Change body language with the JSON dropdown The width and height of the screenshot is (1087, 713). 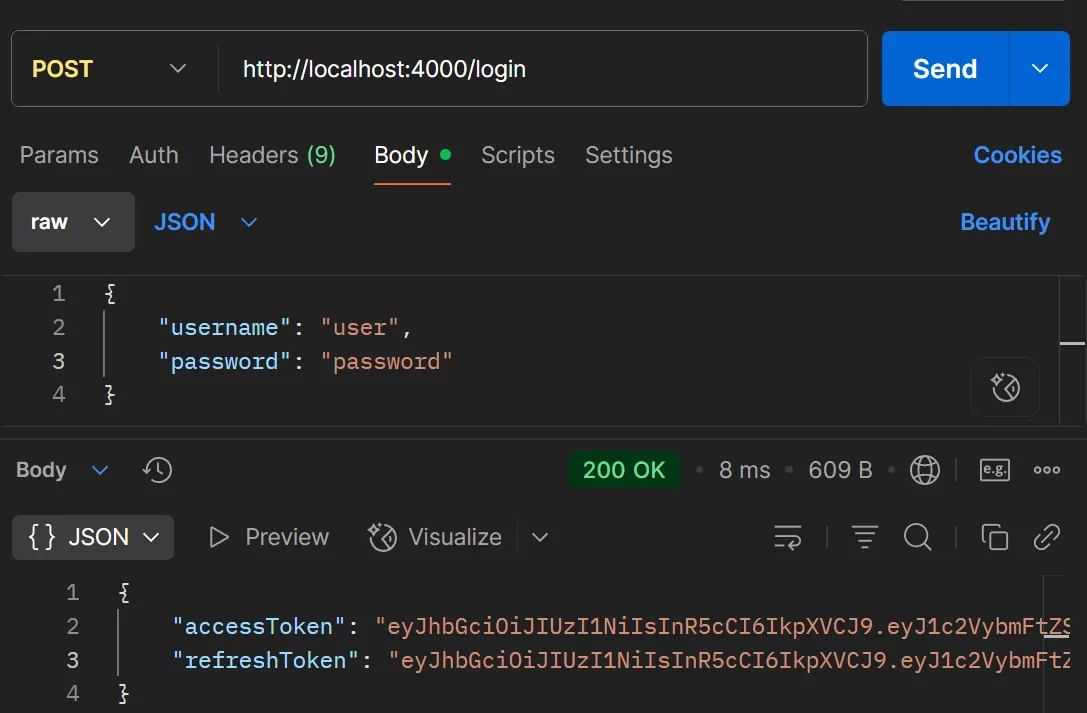[205, 222]
